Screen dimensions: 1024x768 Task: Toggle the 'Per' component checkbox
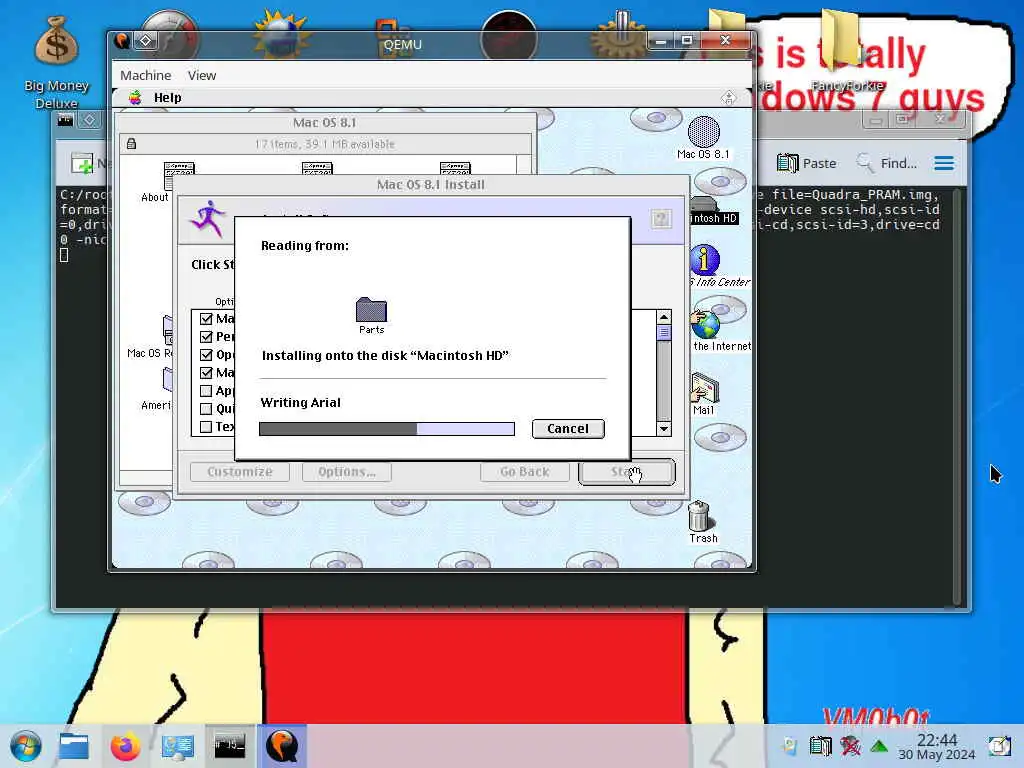206,337
